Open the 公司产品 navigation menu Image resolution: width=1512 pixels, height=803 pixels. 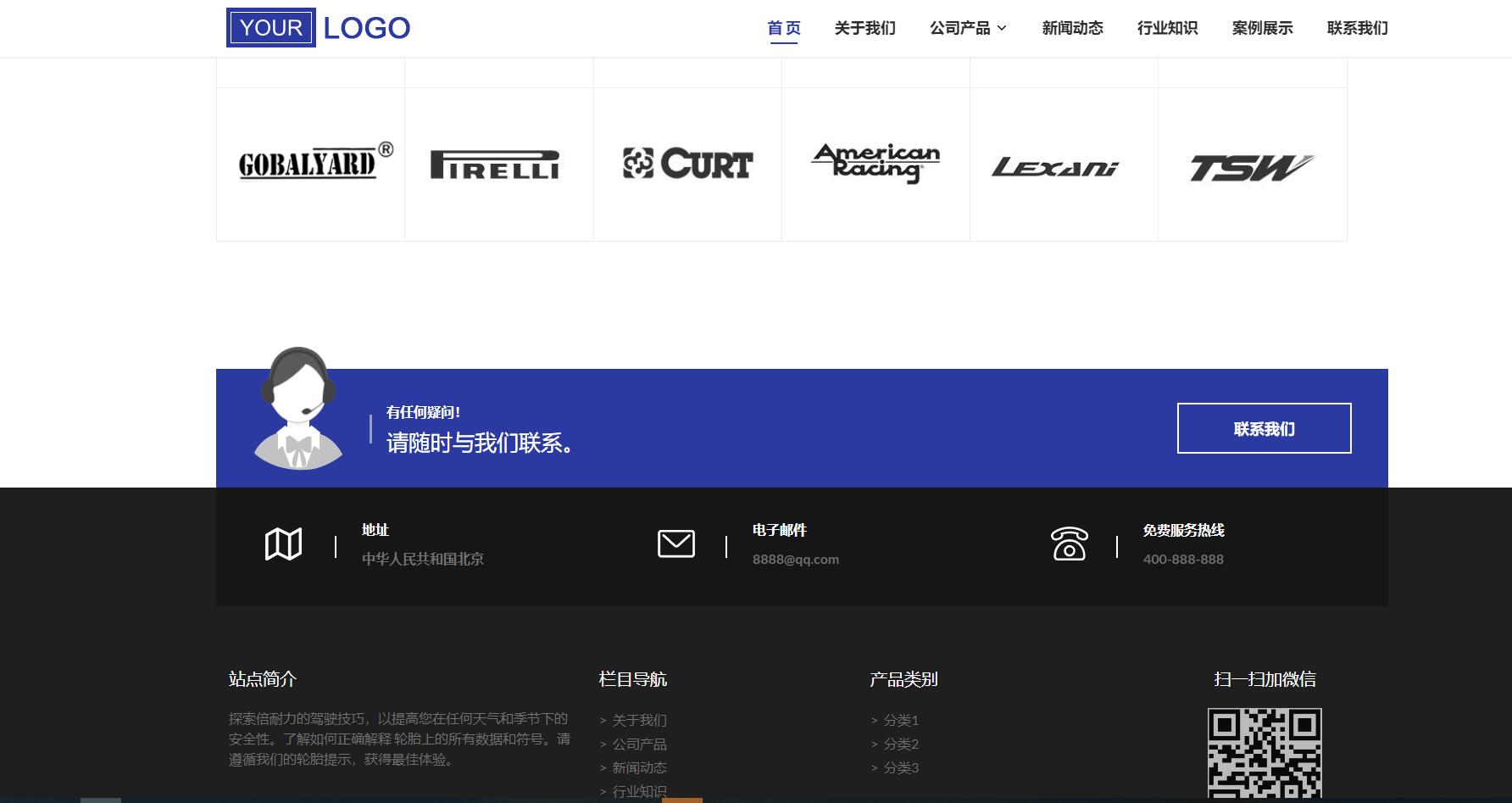click(x=959, y=28)
